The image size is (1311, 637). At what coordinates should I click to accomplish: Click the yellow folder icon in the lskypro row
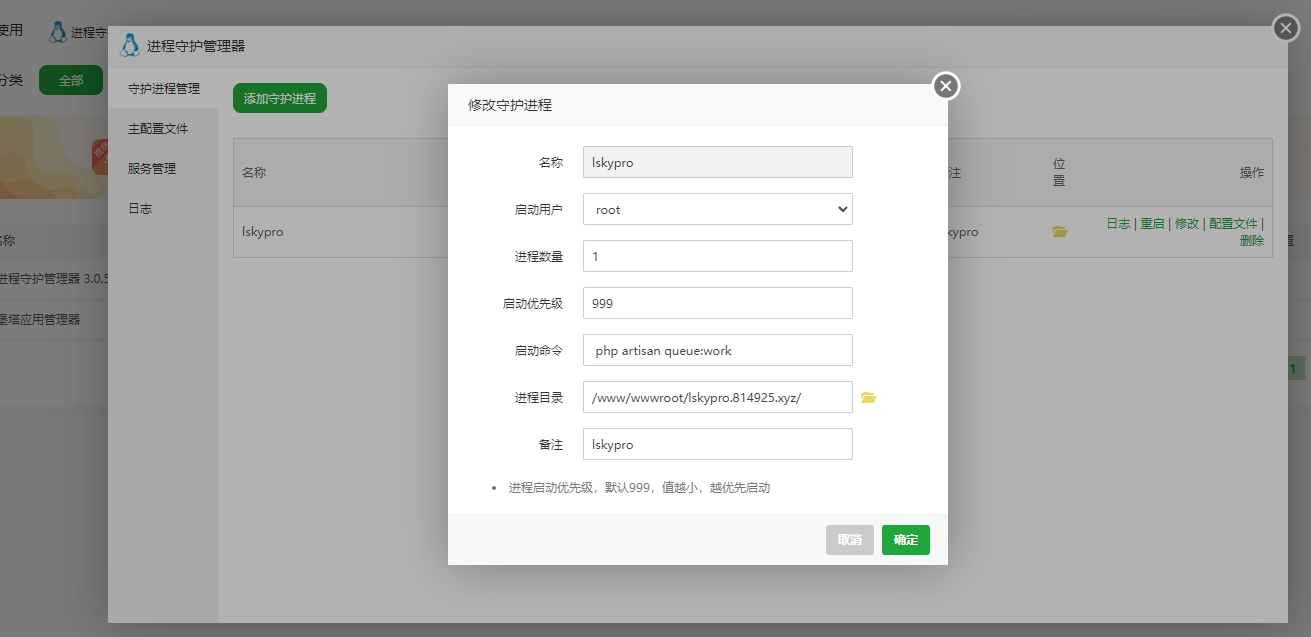[1060, 231]
